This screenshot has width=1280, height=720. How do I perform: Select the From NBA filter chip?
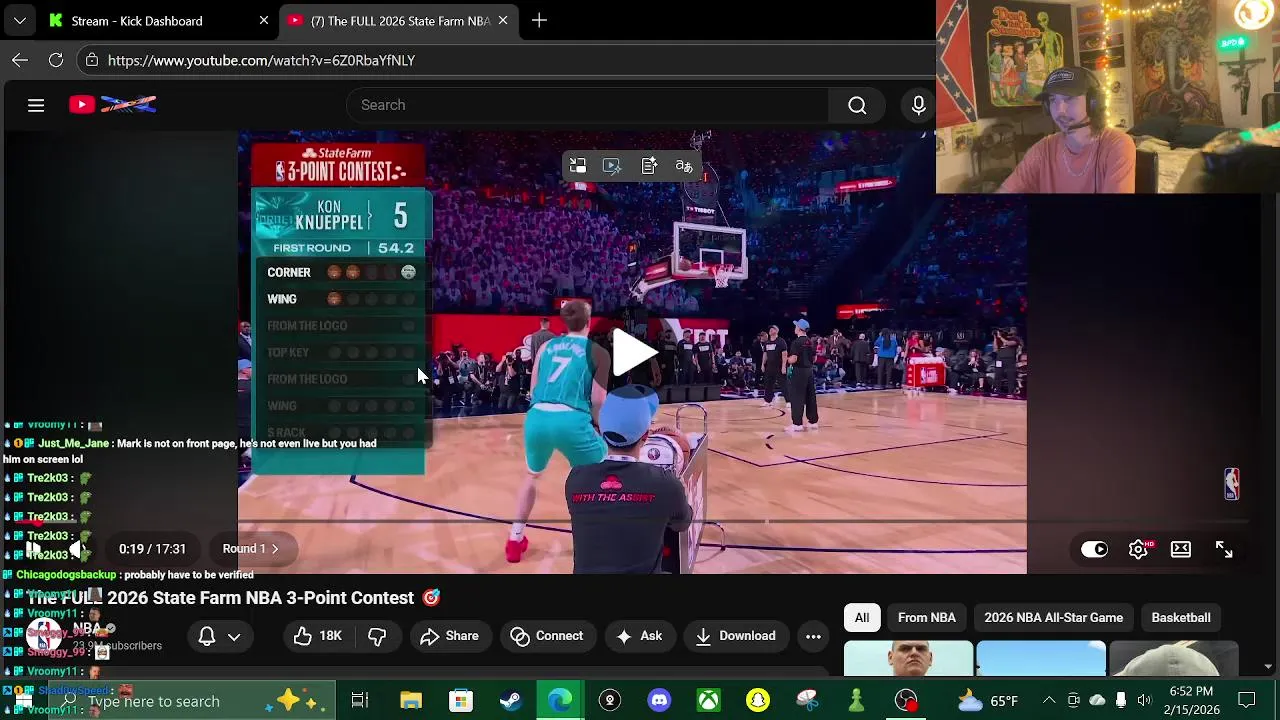927,618
